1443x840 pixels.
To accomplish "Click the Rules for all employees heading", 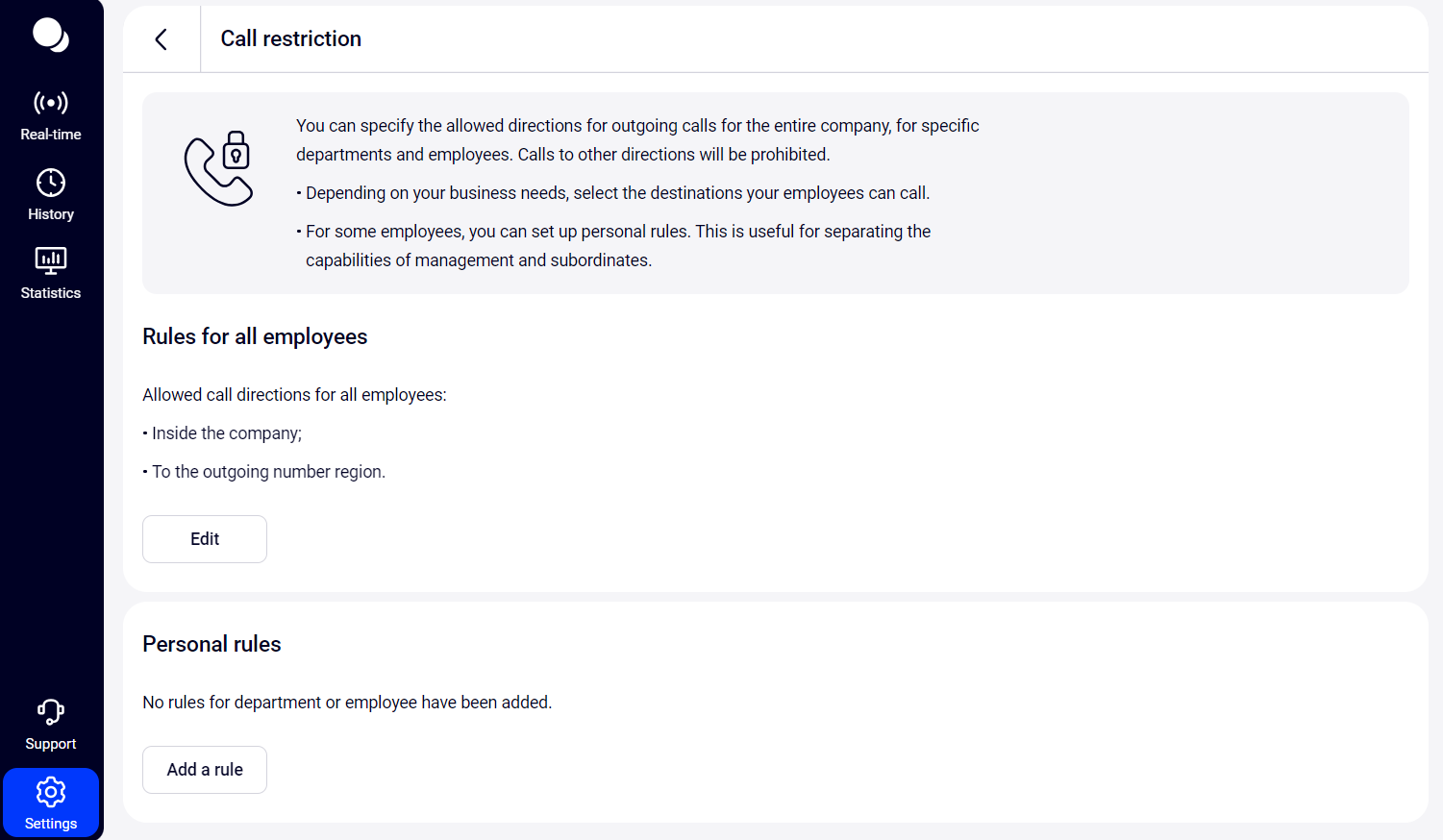I will [x=255, y=336].
